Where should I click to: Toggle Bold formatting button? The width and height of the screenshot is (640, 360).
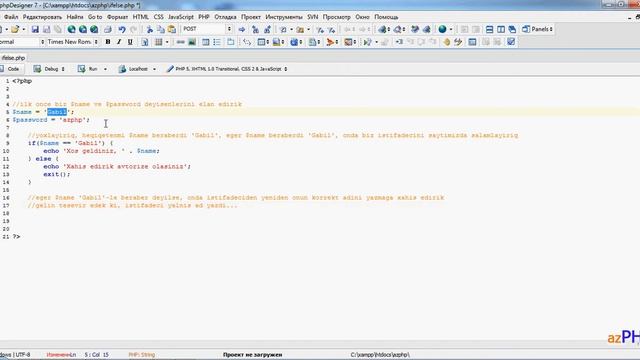coord(108,42)
